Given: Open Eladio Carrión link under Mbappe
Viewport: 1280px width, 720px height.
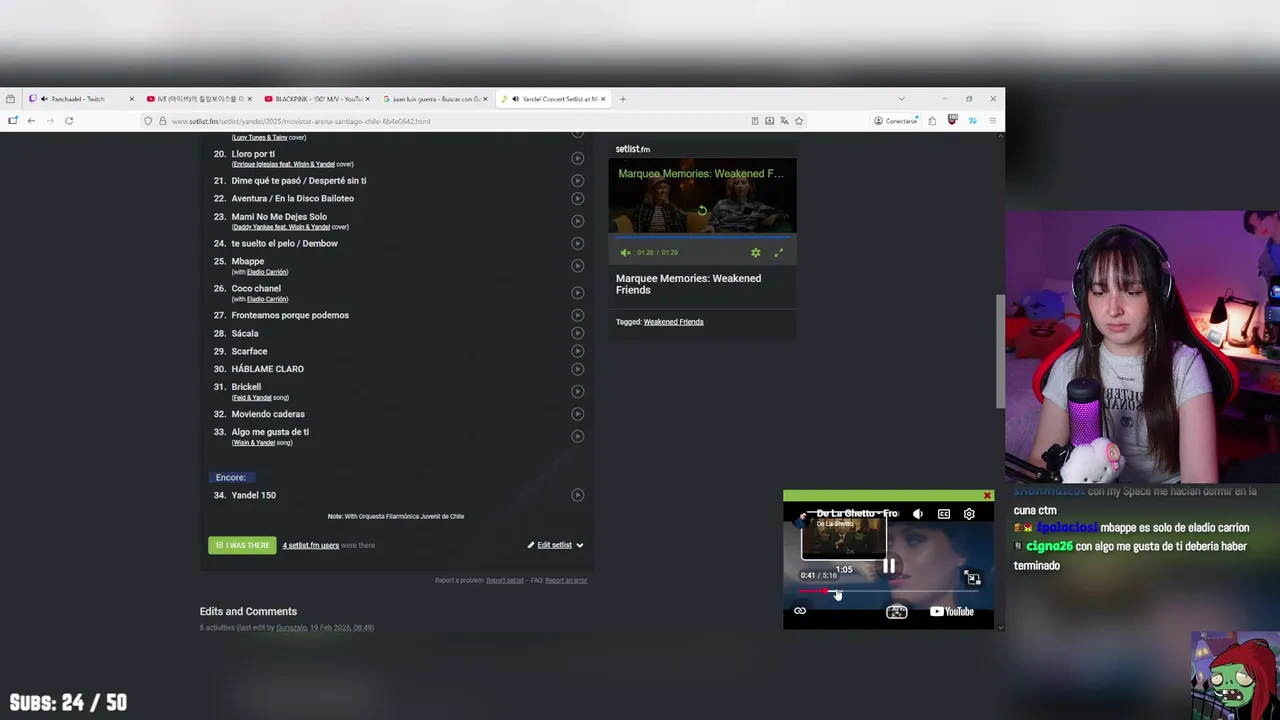Looking at the screenshot, I should tap(267, 272).
